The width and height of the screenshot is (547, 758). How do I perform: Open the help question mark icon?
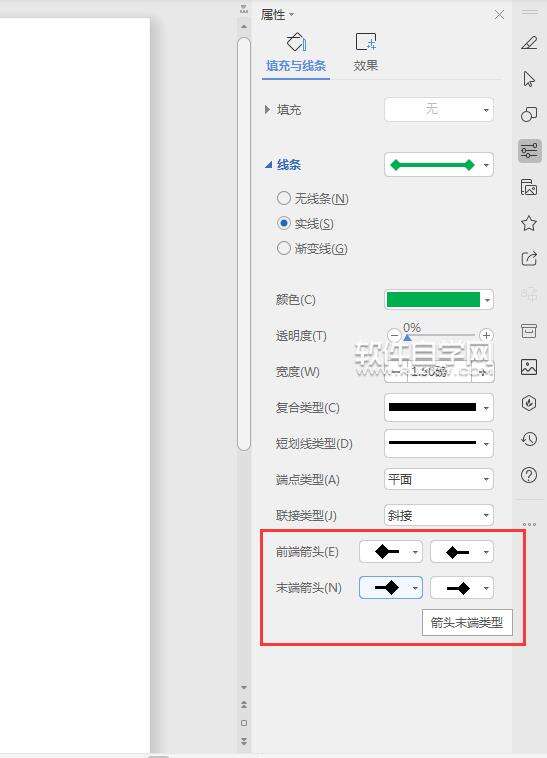(x=529, y=475)
